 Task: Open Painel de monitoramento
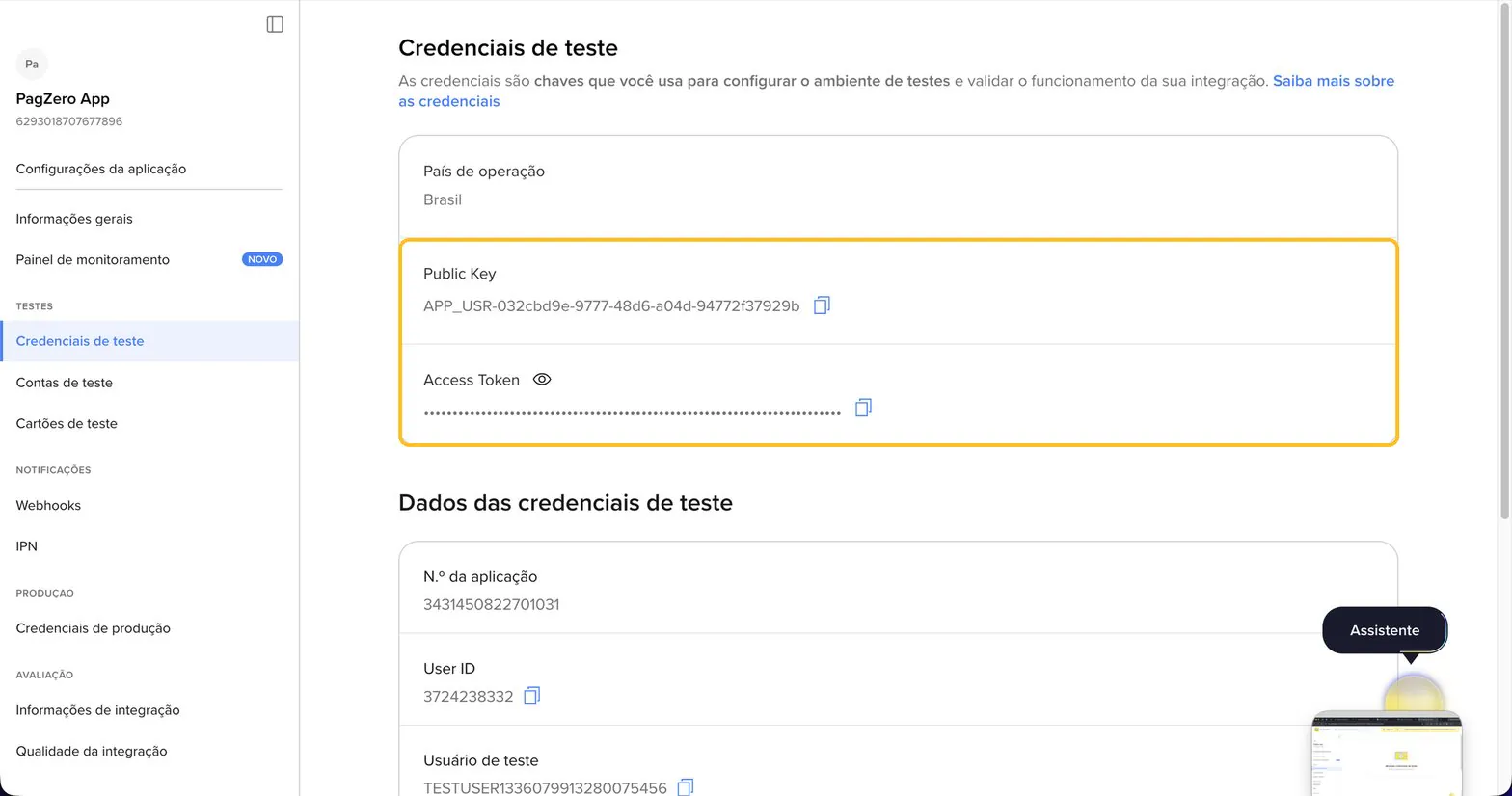pos(93,259)
